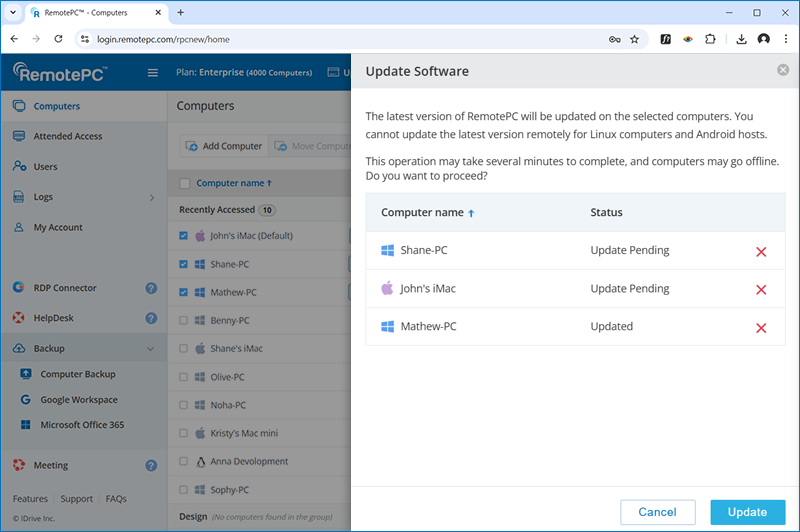Image resolution: width=800 pixels, height=532 pixels.
Task: Click the red X beside Mathew-PC
Action: click(x=761, y=327)
